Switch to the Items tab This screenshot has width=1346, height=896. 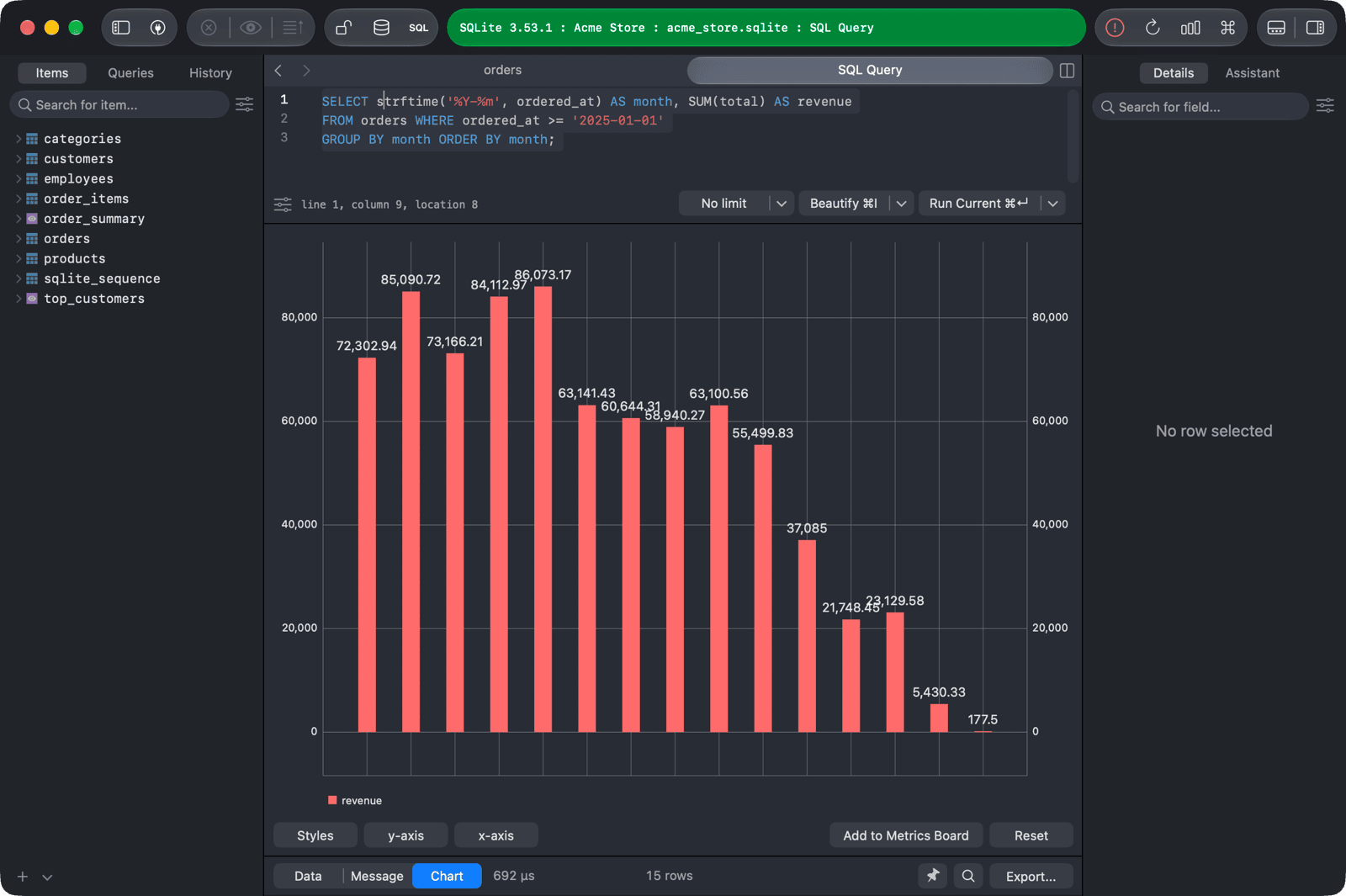(52, 73)
